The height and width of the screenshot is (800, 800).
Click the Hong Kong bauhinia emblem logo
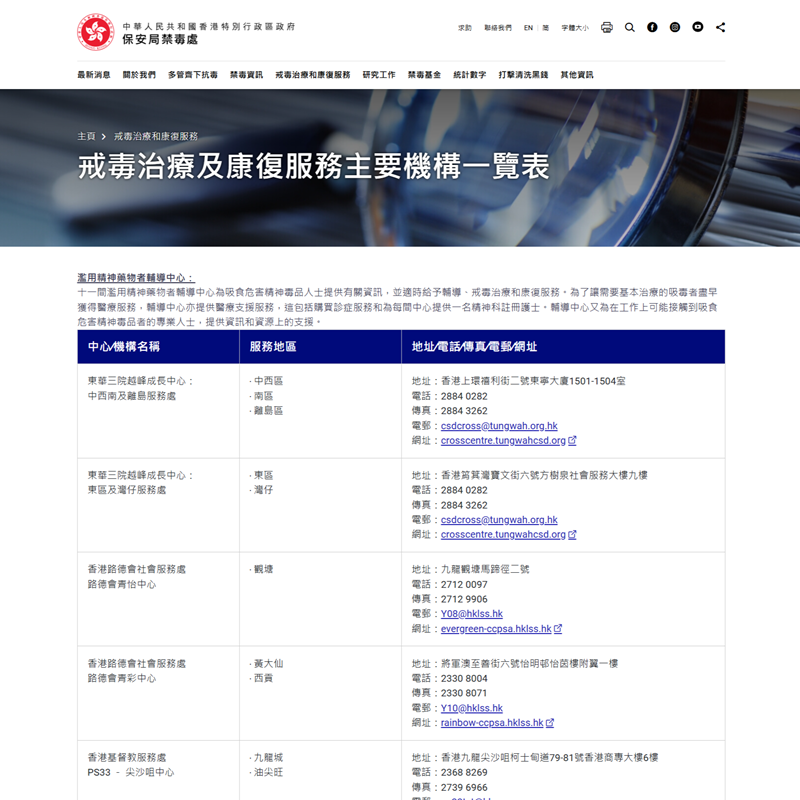pyautogui.click(x=96, y=32)
